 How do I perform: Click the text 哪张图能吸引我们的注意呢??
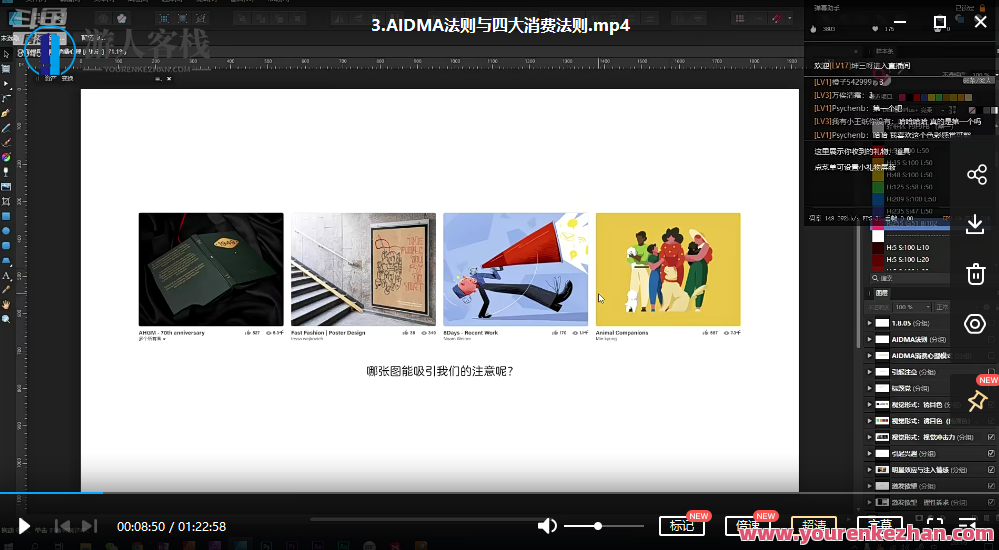point(440,371)
